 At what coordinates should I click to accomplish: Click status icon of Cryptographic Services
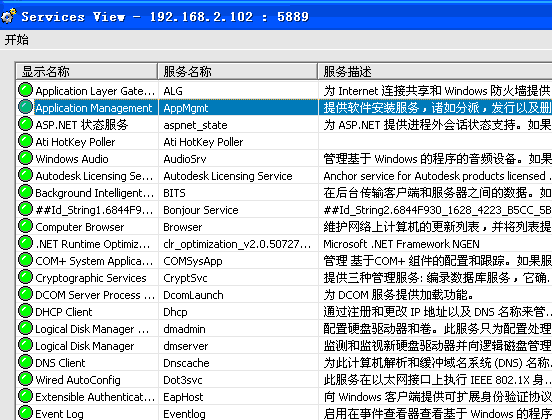coord(25,277)
